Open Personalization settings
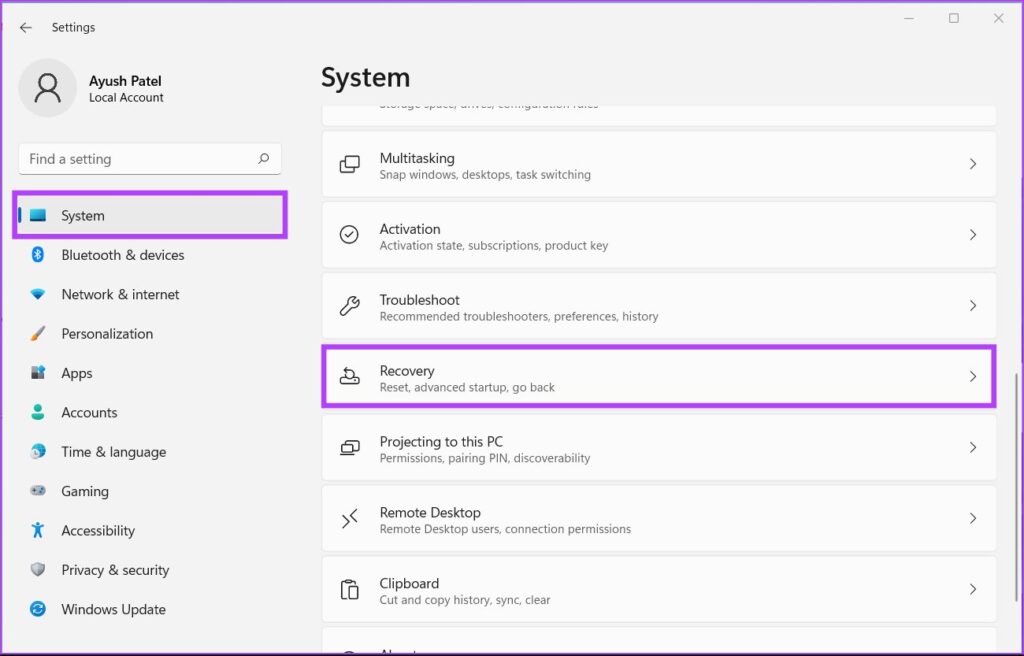 click(150, 333)
